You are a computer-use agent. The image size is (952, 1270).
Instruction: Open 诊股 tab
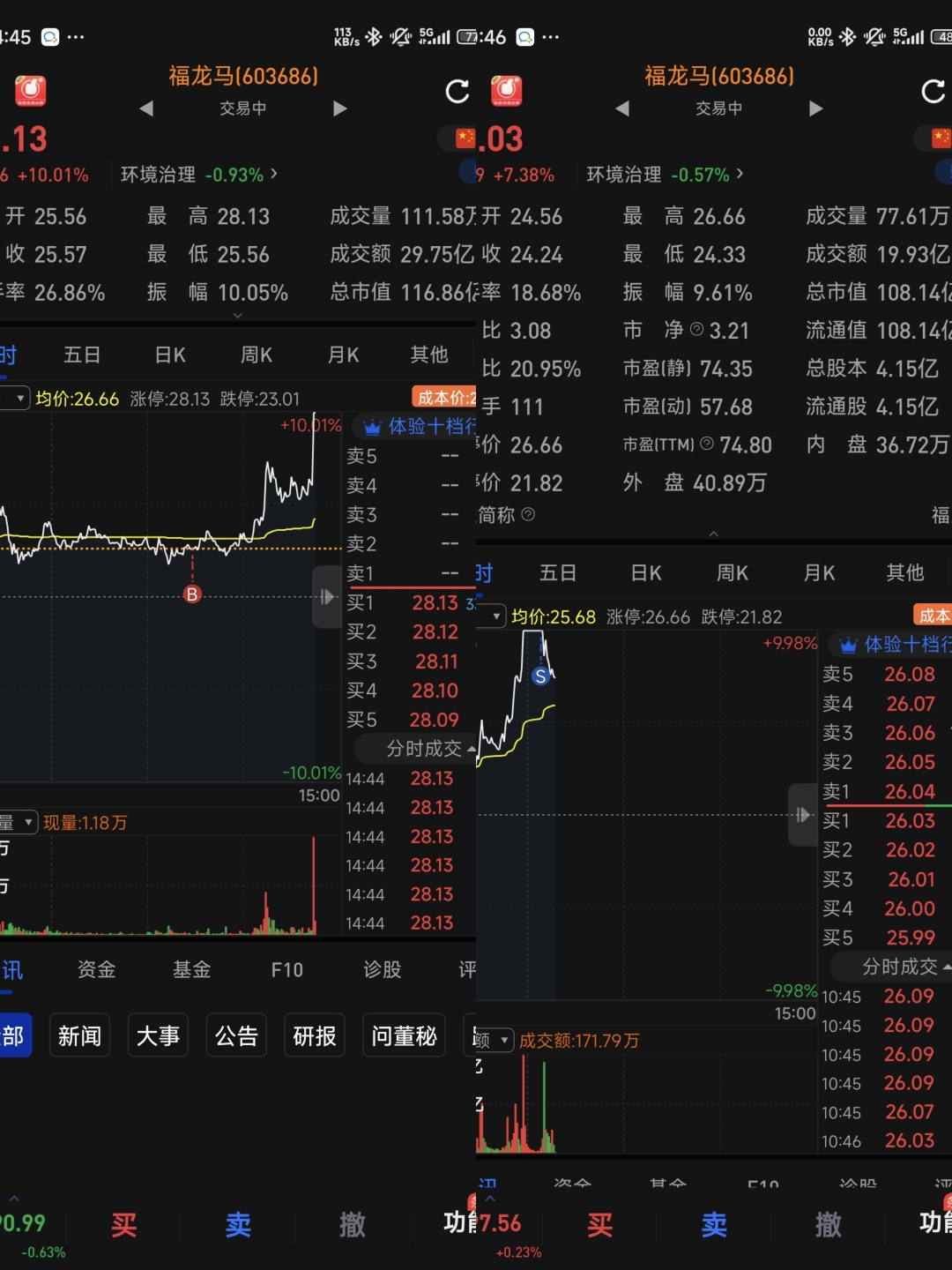click(383, 970)
